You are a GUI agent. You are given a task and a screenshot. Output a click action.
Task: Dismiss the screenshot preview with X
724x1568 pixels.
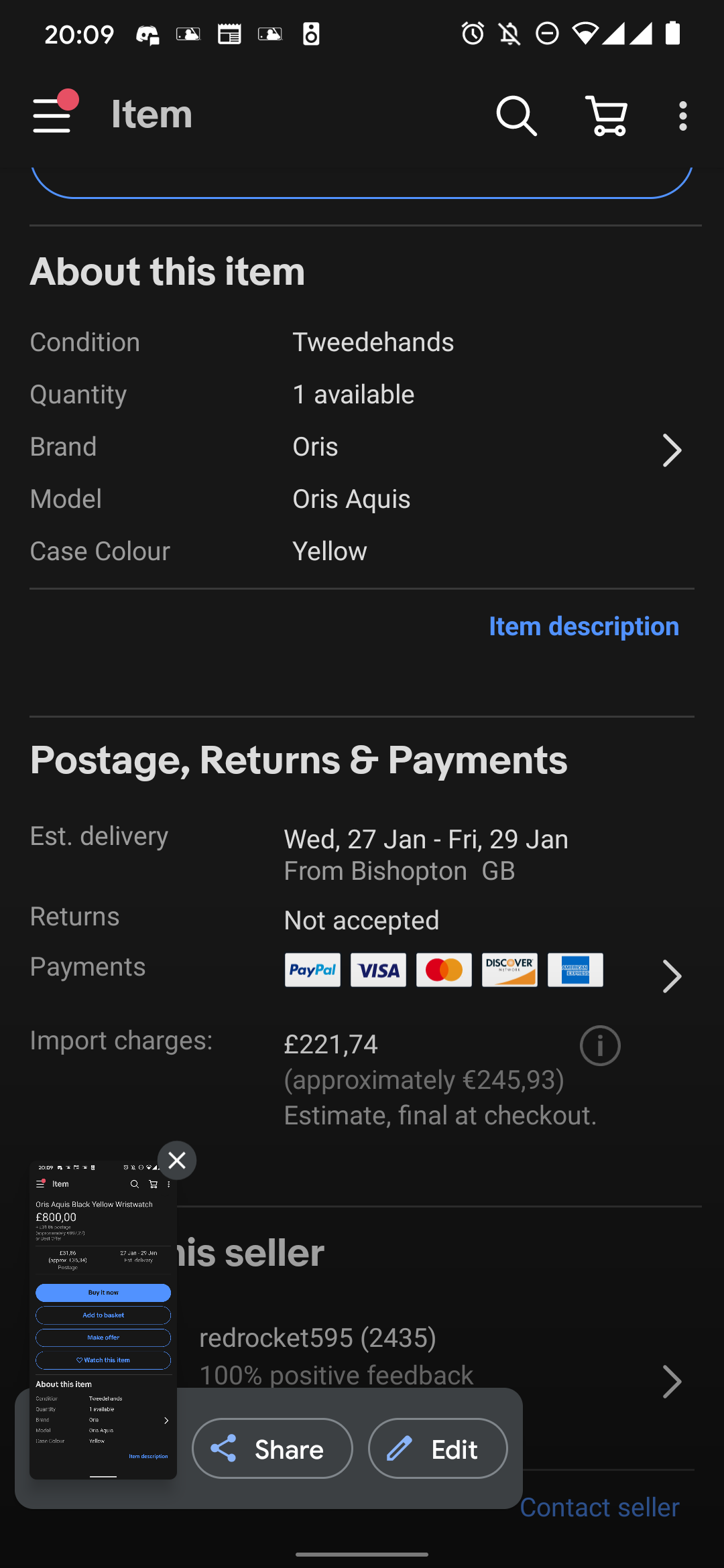pos(177,1160)
